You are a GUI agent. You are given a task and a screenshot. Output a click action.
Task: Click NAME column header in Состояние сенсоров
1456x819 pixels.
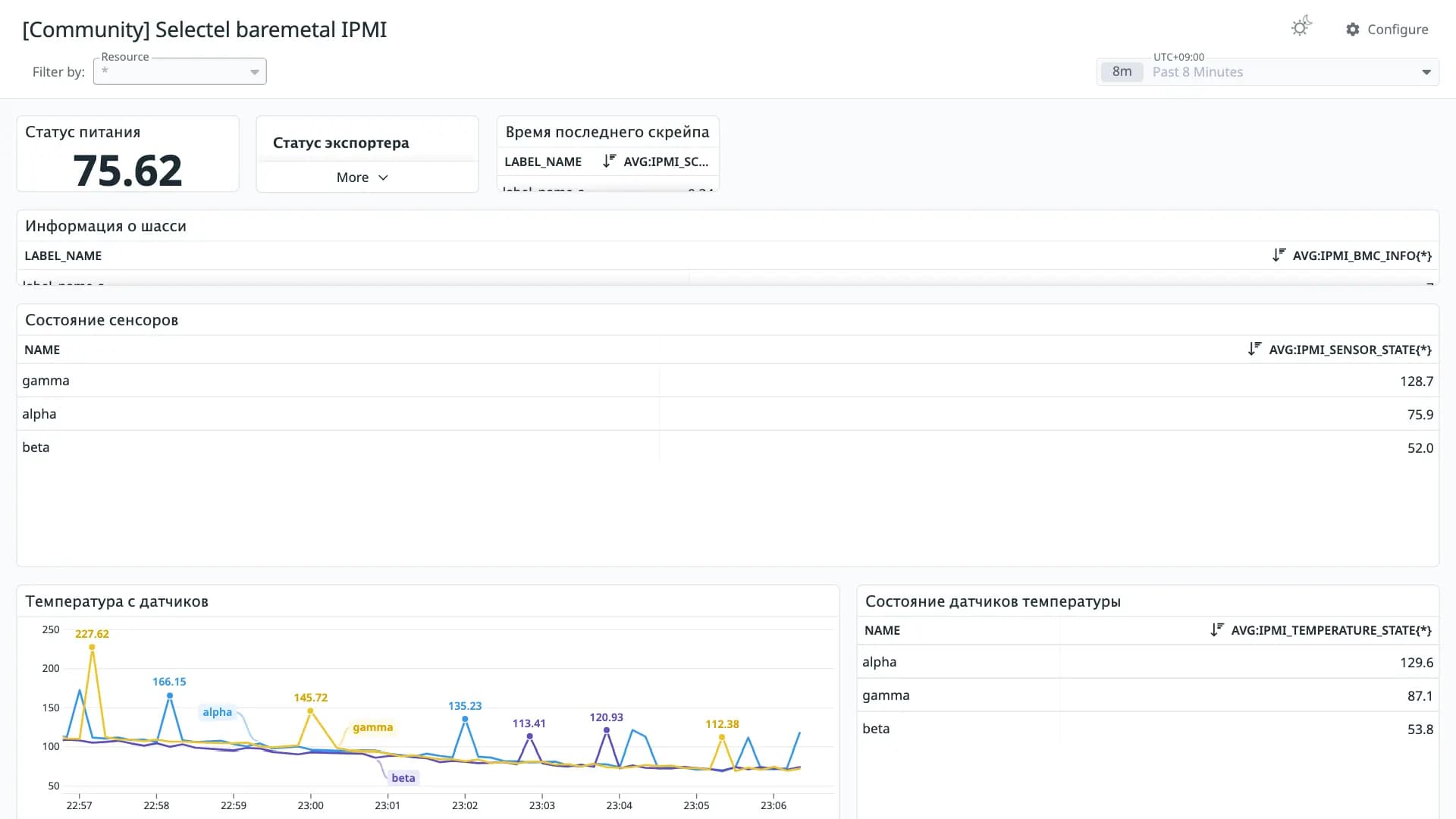(x=42, y=350)
